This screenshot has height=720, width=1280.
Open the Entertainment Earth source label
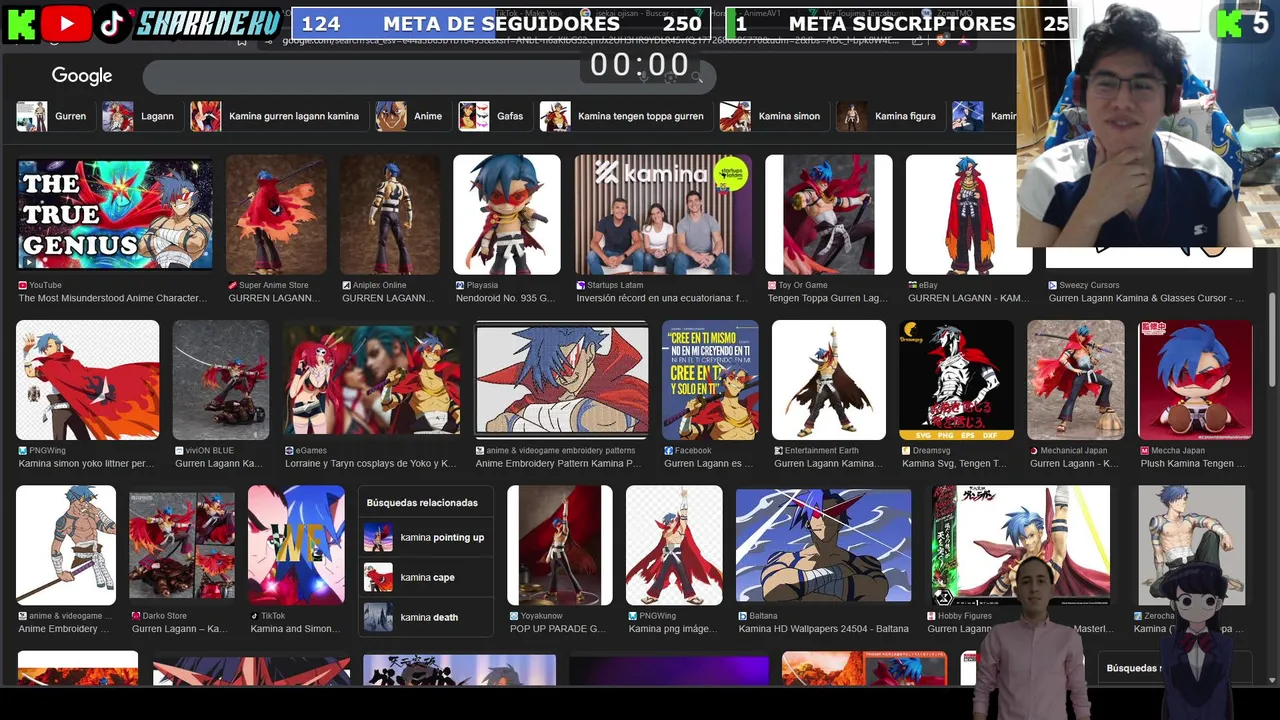pyautogui.click(x=816, y=451)
